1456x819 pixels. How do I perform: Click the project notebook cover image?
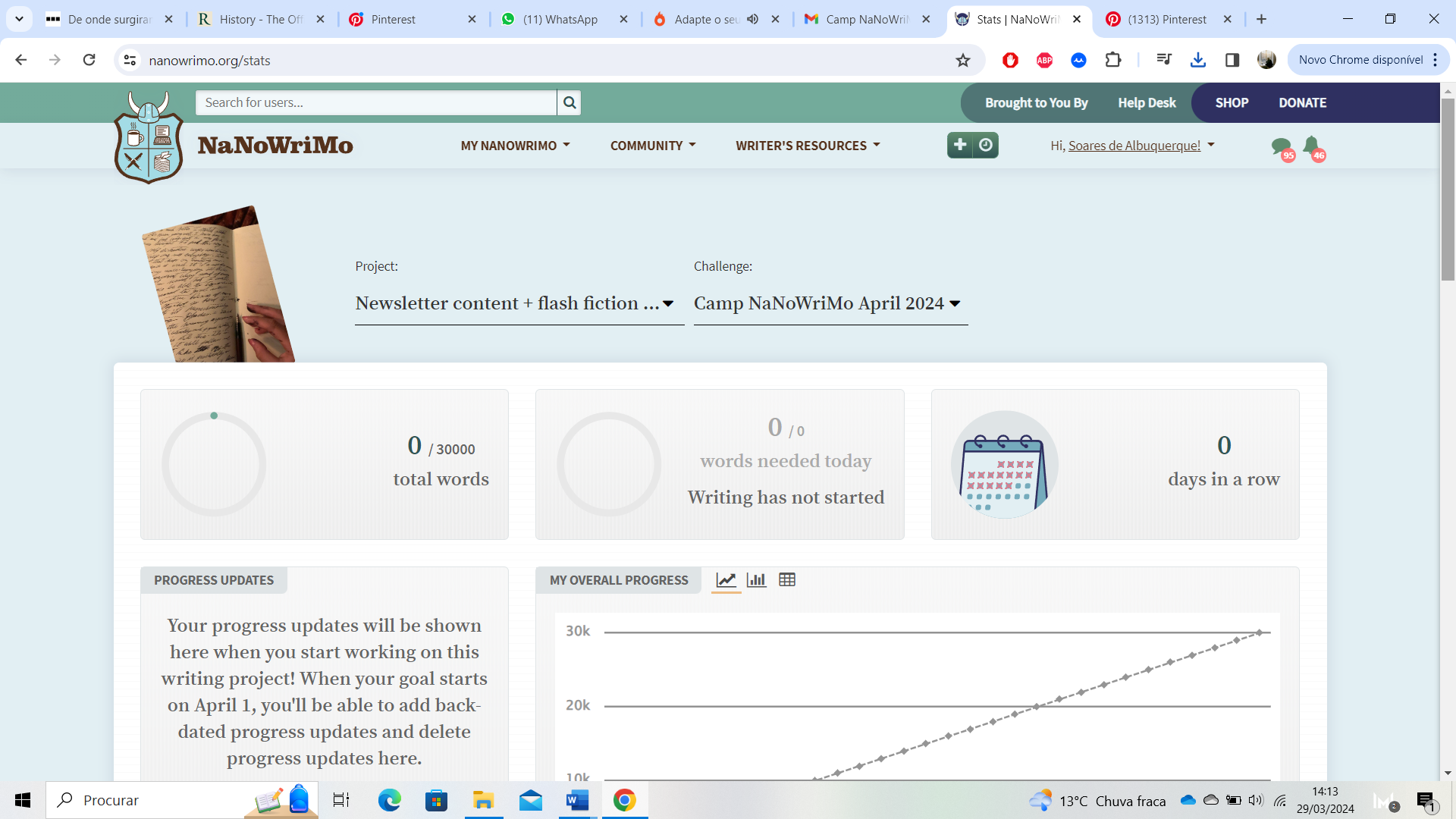pos(218,284)
